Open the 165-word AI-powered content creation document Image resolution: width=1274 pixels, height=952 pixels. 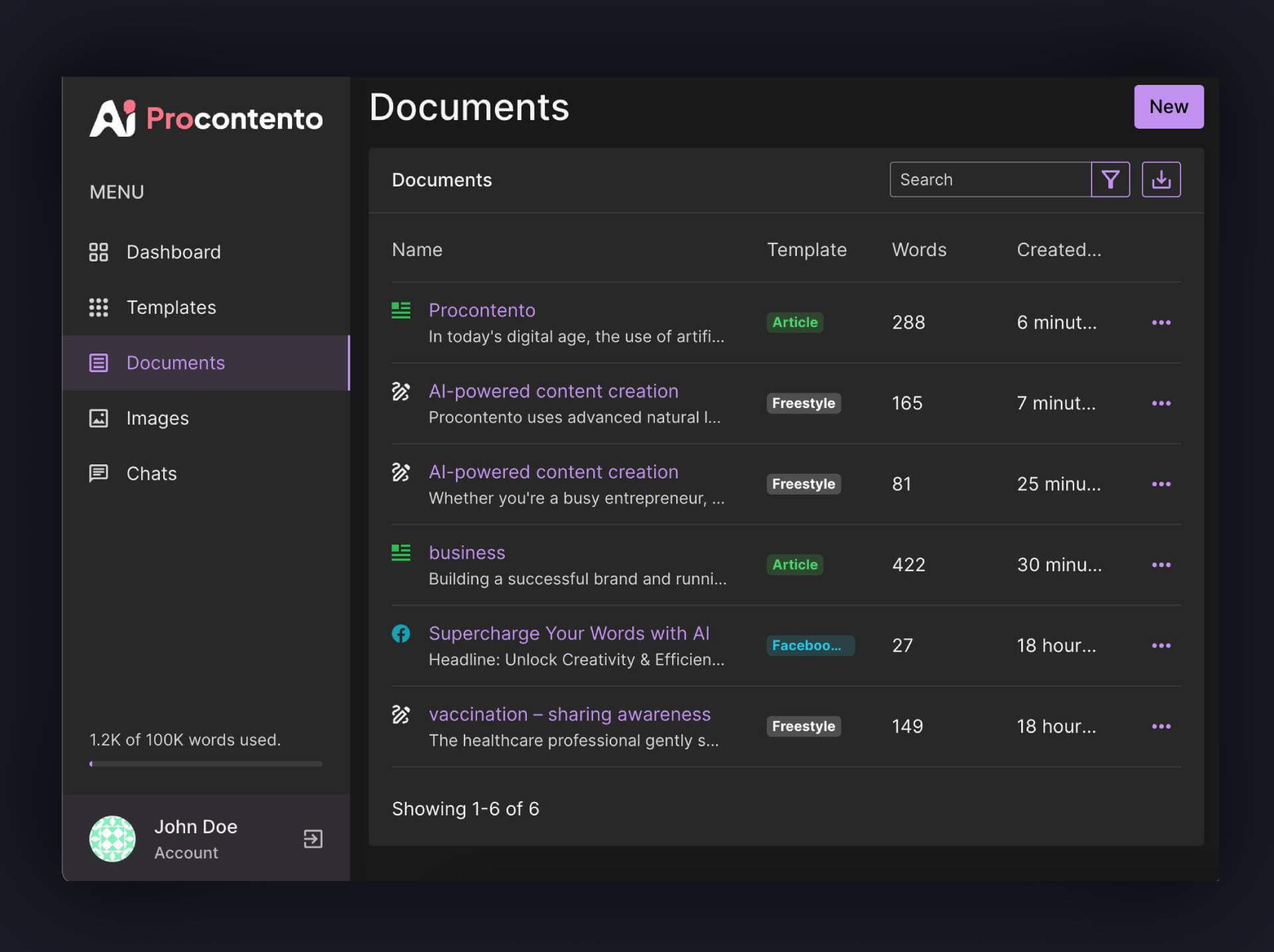click(553, 391)
